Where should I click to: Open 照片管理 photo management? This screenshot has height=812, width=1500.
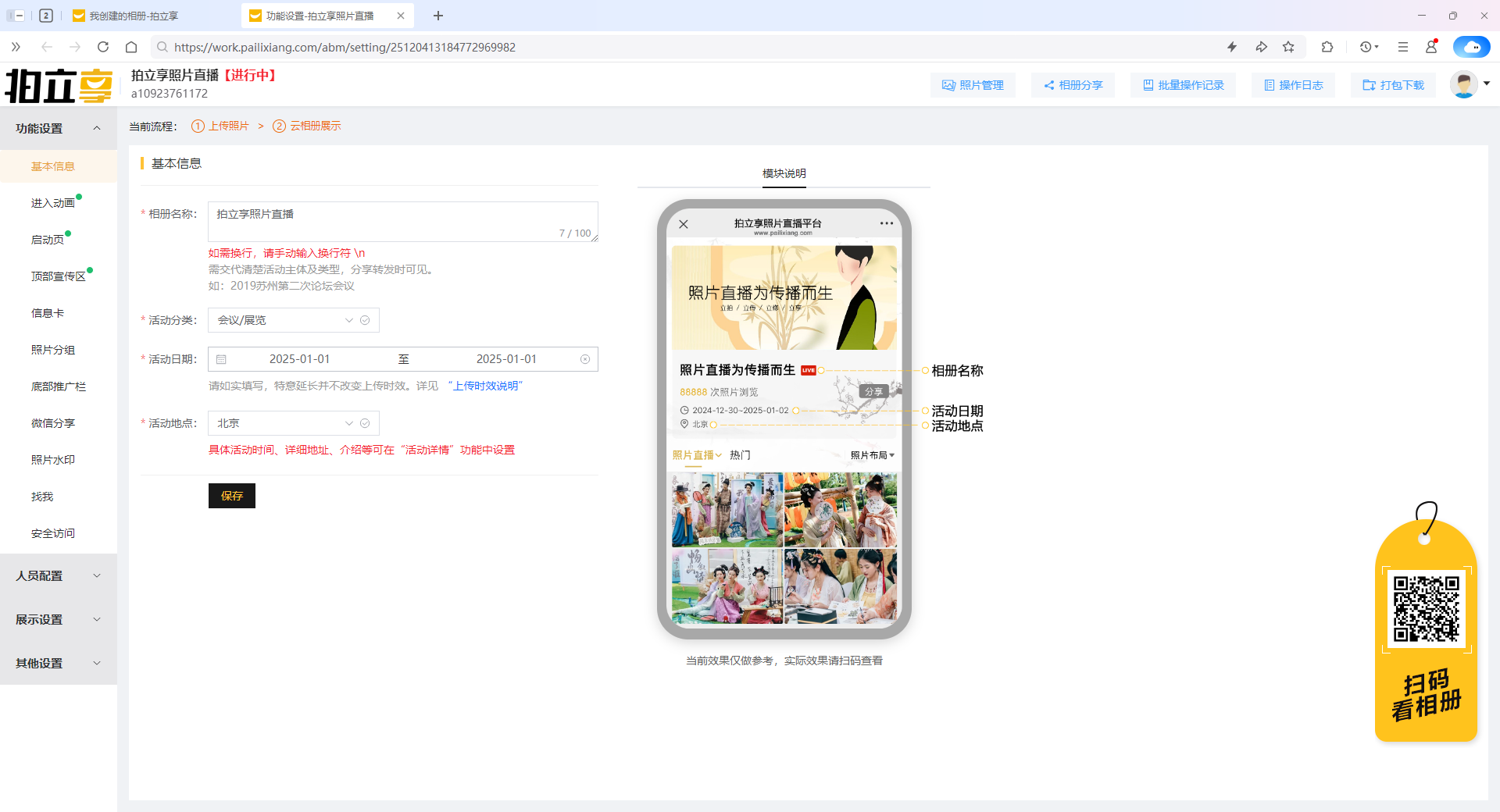point(973,85)
